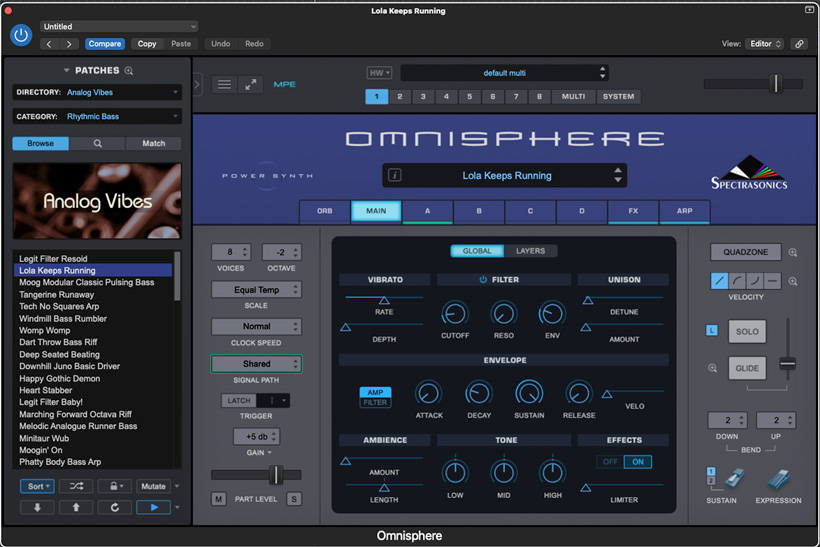Mute the part with M button

(x=219, y=499)
